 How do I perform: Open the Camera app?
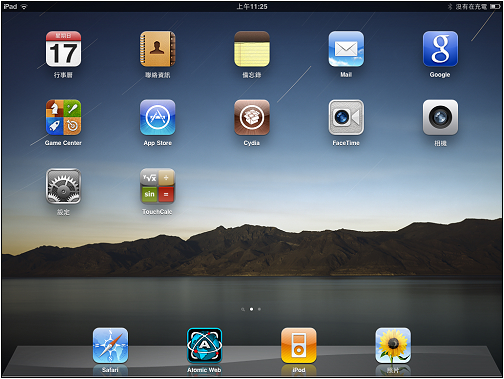(x=440, y=117)
